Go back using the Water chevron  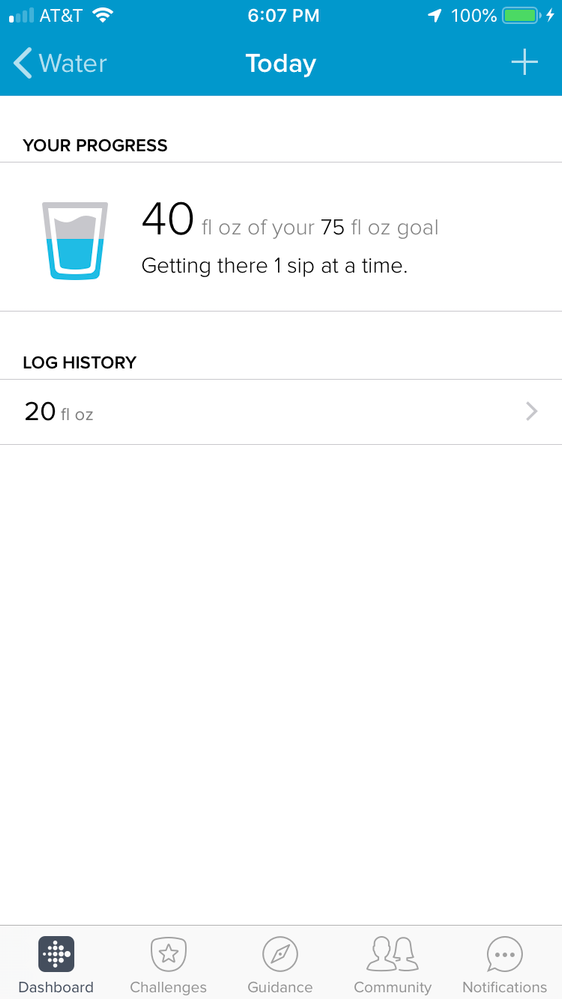click(22, 64)
